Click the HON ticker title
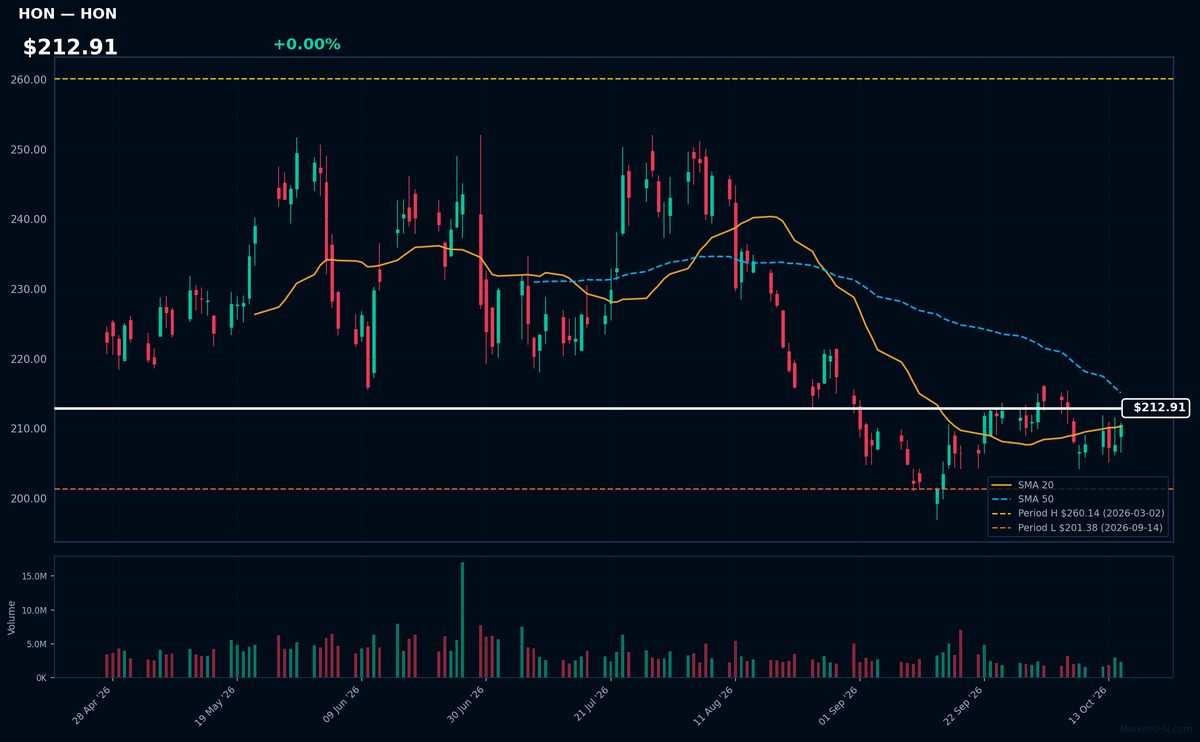 click(x=67, y=14)
